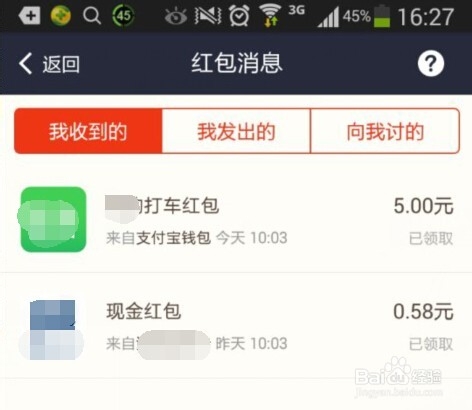472x410 pixels.
Task: Tap the Wi-Fi status icon
Action: (x=270, y=15)
